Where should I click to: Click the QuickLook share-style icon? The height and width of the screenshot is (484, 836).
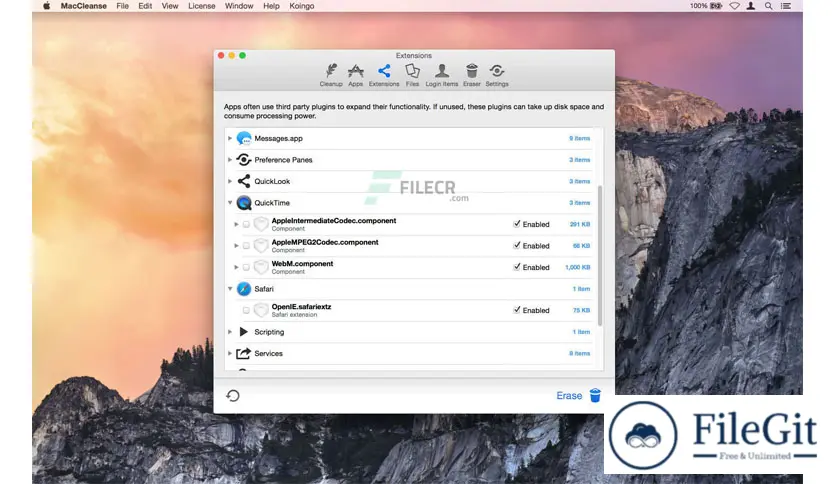(244, 181)
